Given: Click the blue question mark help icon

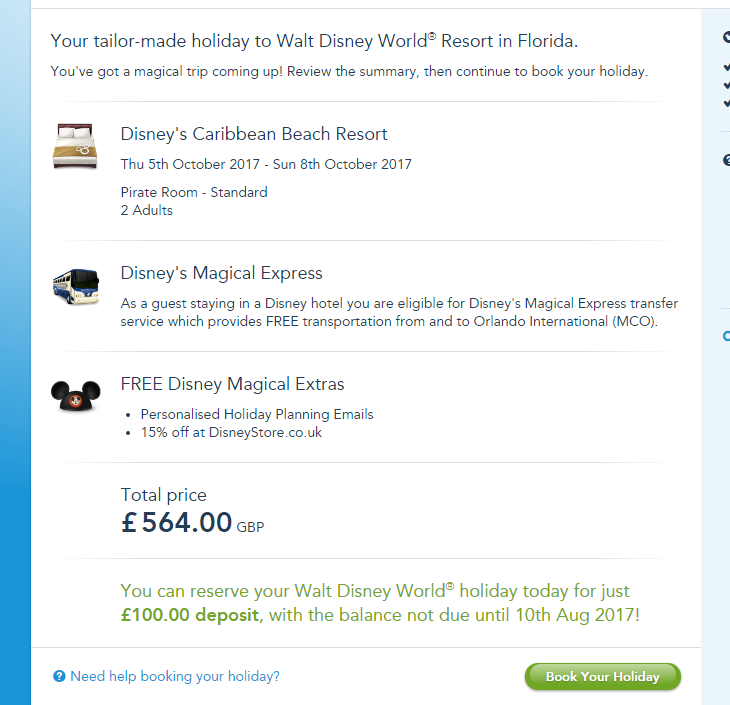Looking at the screenshot, I should click(59, 677).
